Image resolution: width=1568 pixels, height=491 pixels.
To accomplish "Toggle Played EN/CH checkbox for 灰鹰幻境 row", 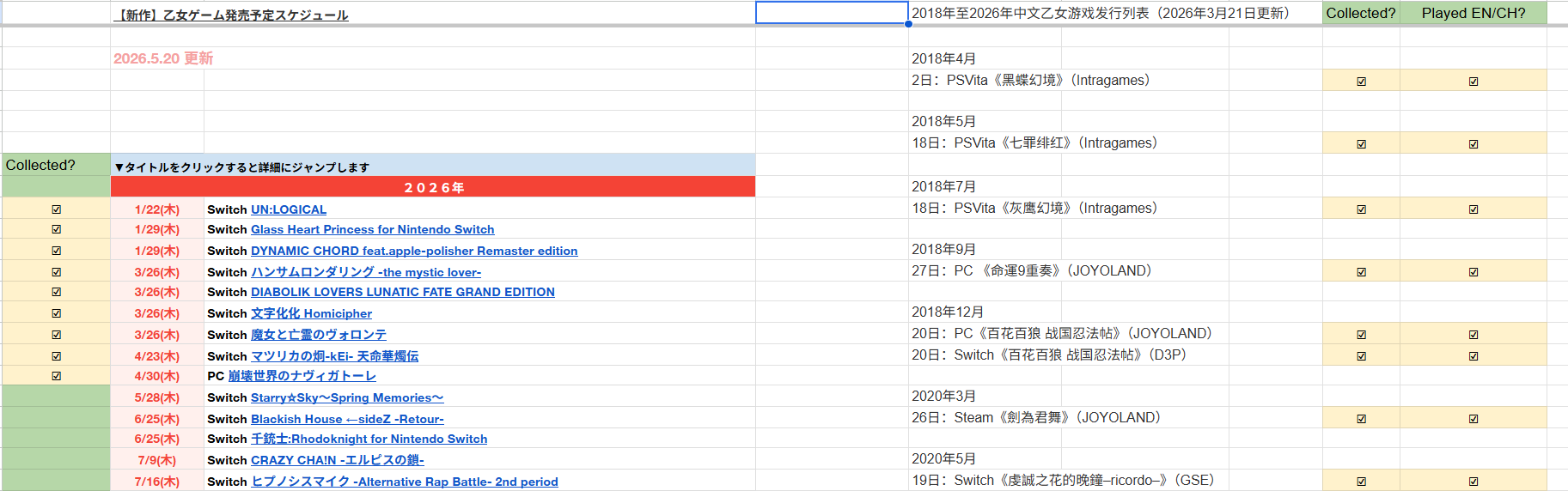I will click(1473, 209).
